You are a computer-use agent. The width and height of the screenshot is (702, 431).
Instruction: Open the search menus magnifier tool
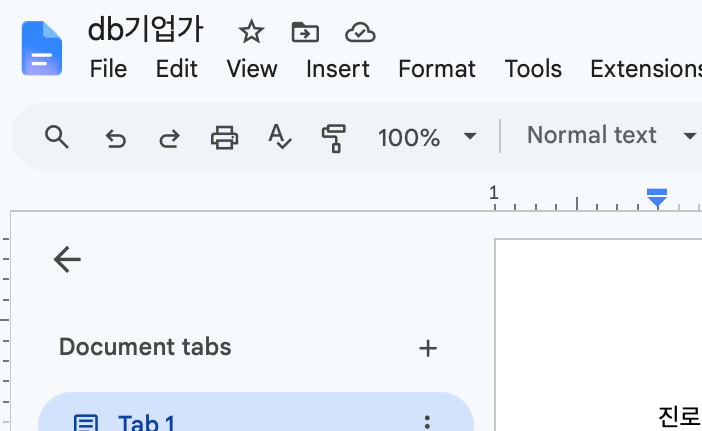click(x=57, y=137)
